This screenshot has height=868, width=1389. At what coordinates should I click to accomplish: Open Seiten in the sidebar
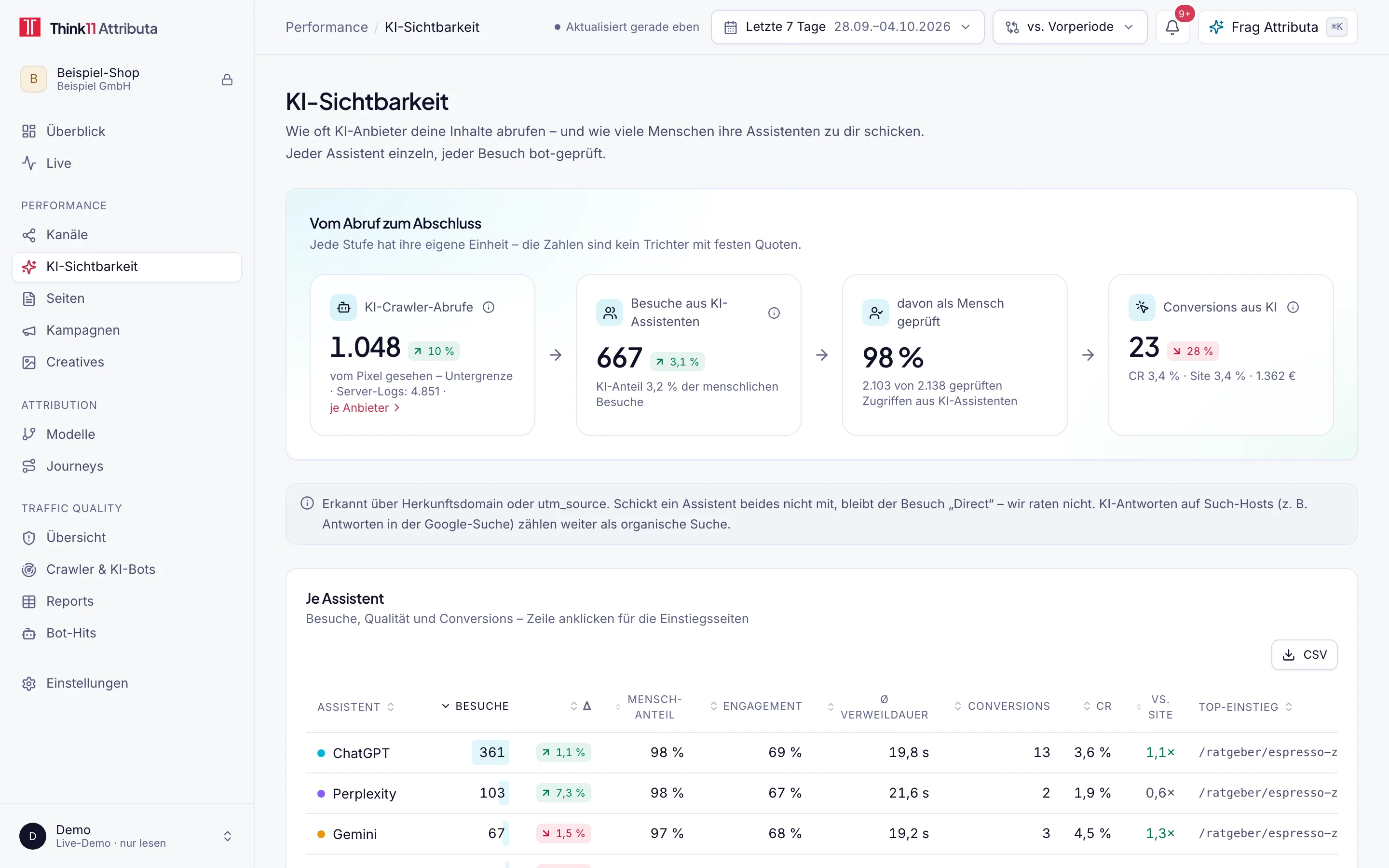pyautogui.click(x=127, y=298)
